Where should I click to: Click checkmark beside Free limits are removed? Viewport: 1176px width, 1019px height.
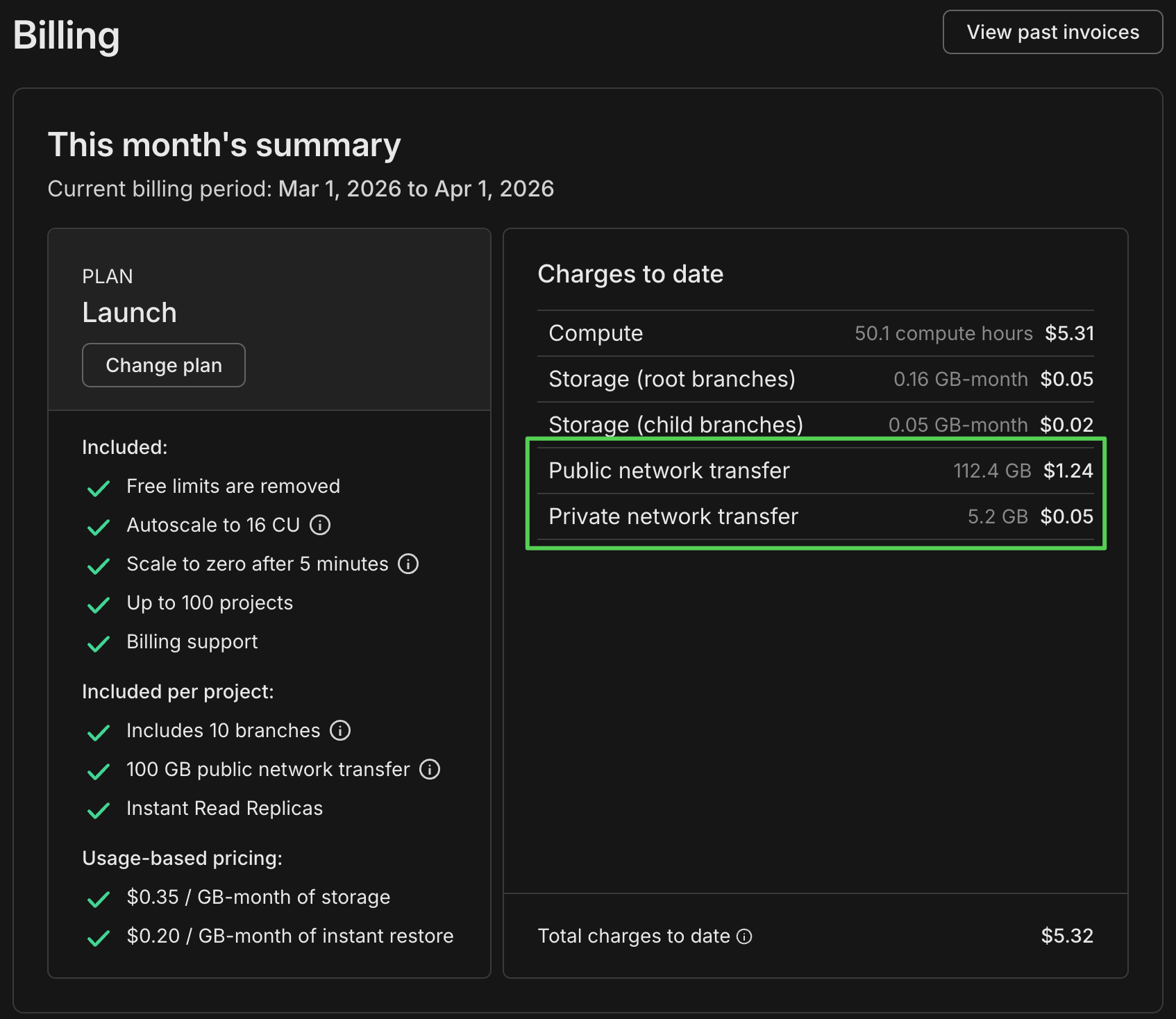[x=99, y=488]
